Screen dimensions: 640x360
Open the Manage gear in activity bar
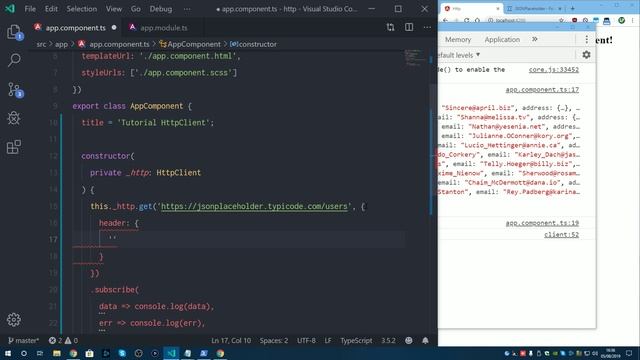14,320
